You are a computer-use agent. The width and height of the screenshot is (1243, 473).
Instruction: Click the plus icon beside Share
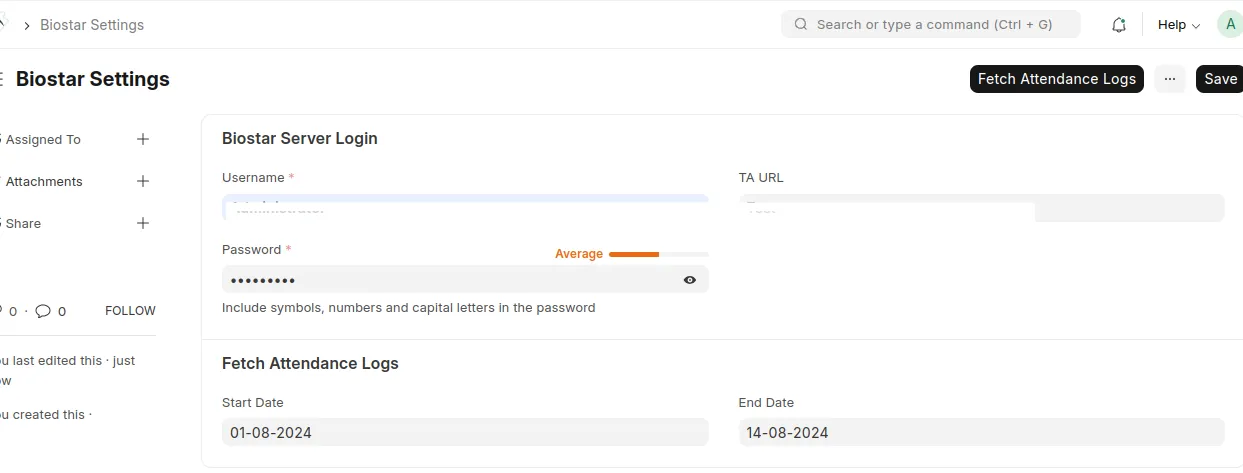[x=143, y=223]
